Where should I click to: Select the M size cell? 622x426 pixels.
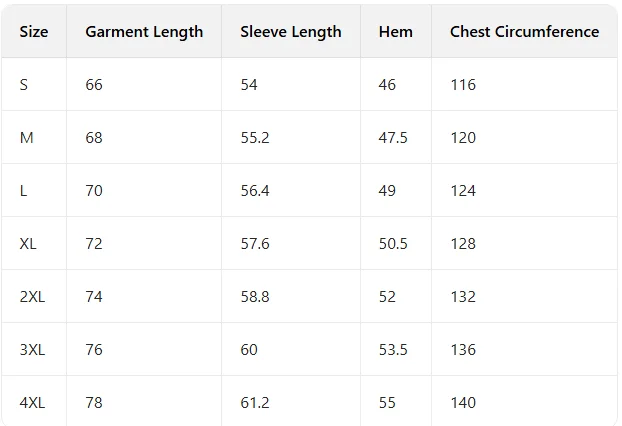tap(27, 138)
